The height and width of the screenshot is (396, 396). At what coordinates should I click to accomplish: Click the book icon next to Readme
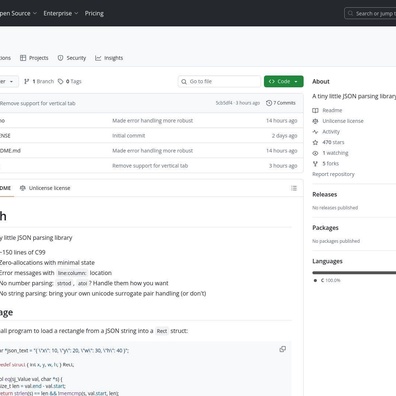pos(315,110)
